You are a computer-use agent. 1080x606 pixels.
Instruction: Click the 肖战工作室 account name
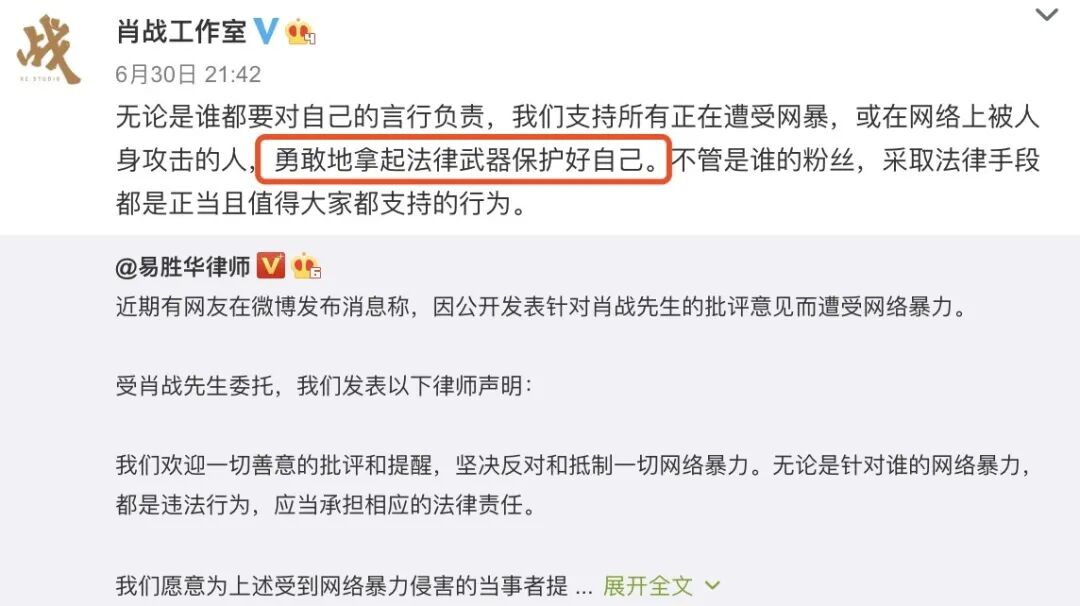(181, 31)
